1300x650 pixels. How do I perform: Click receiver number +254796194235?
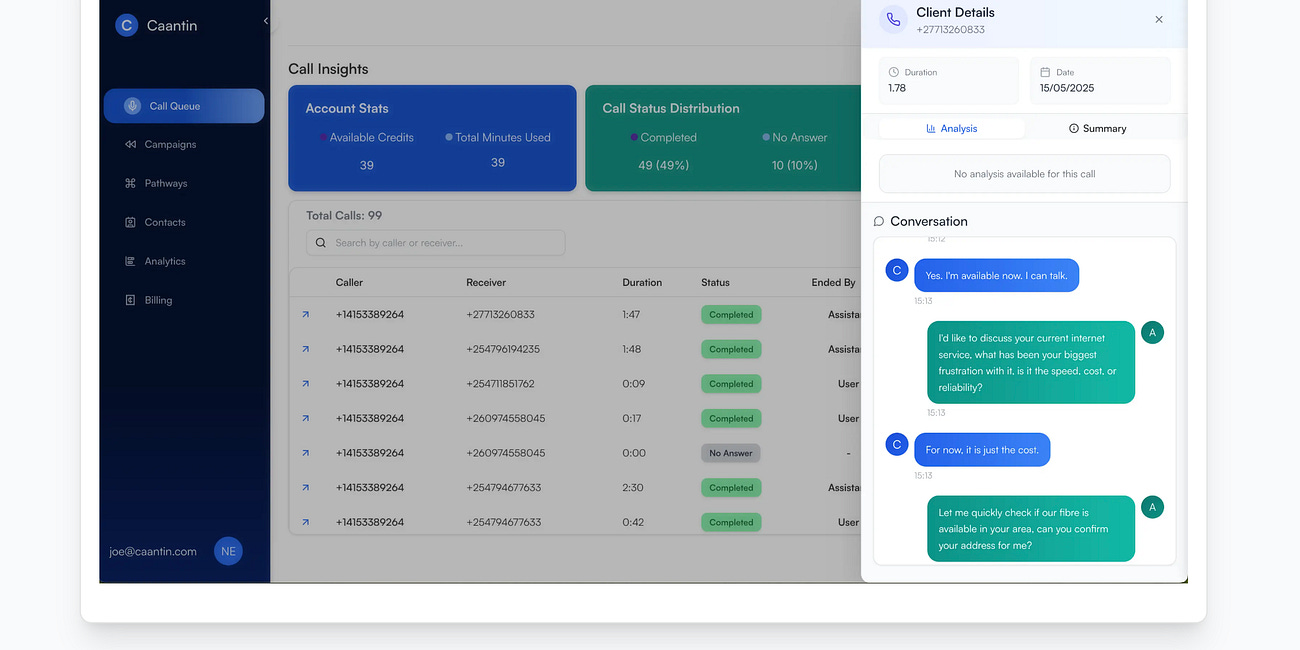tap(503, 349)
